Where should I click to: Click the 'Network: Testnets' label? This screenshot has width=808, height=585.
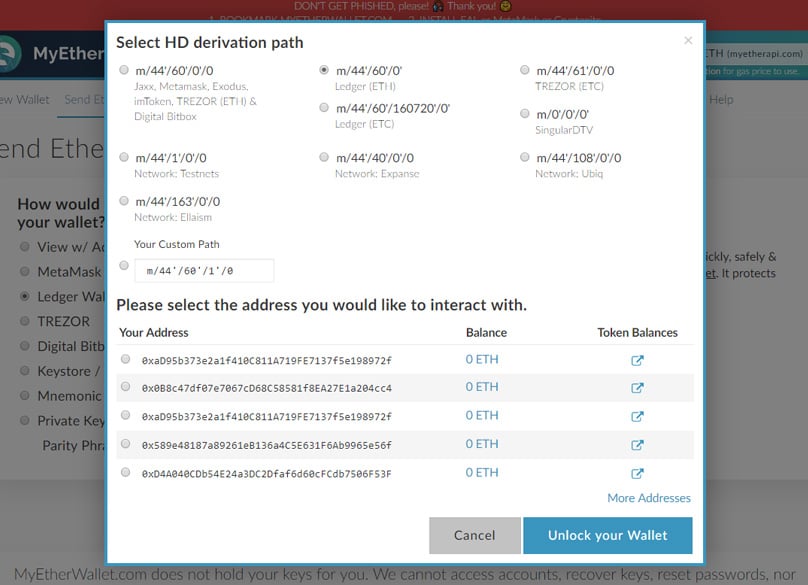(176, 174)
